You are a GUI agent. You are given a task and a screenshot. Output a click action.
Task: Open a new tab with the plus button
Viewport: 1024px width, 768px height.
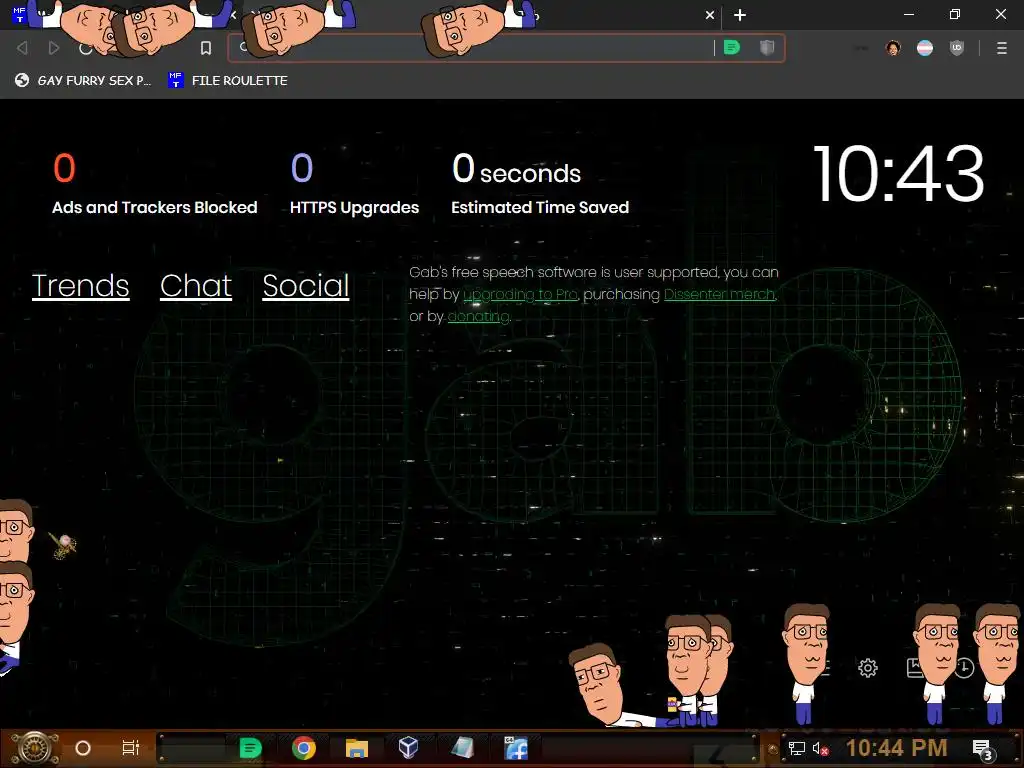click(x=740, y=15)
